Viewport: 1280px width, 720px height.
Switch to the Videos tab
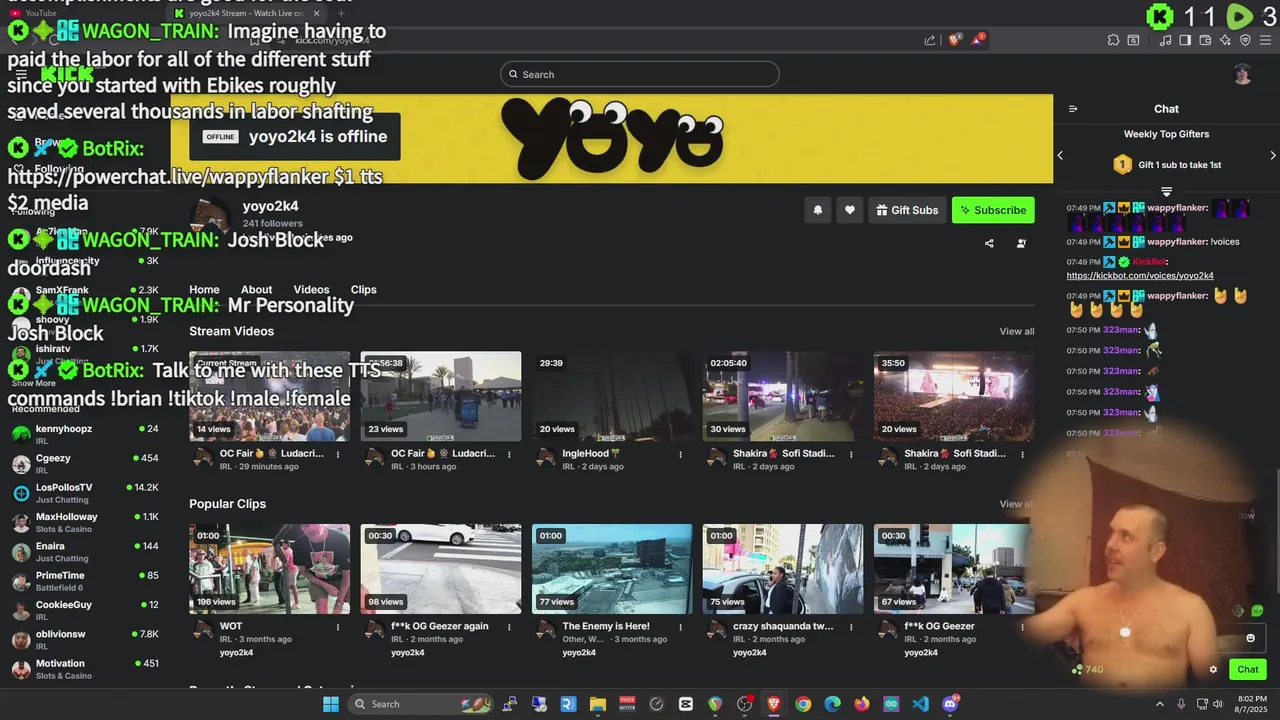coord(311,290)
